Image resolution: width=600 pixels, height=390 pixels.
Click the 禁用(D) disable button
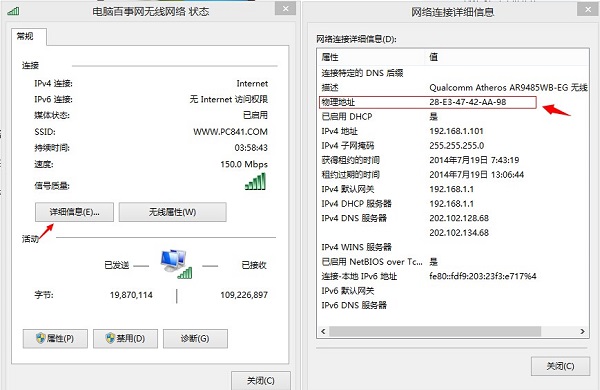[x=125, y=338]
